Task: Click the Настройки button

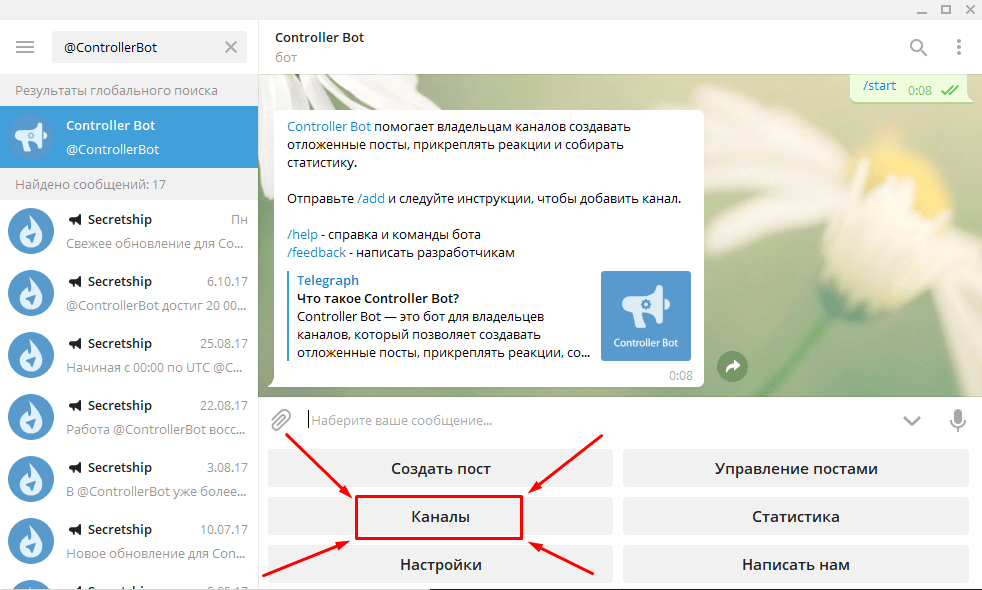Action: [440, 564]
